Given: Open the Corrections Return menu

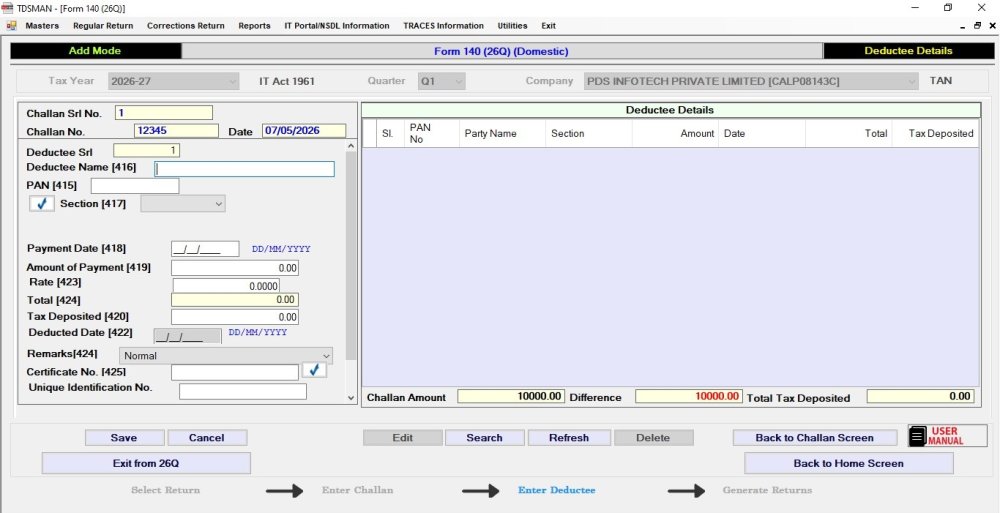Looking at the screenshot, I should coord(186,26).
